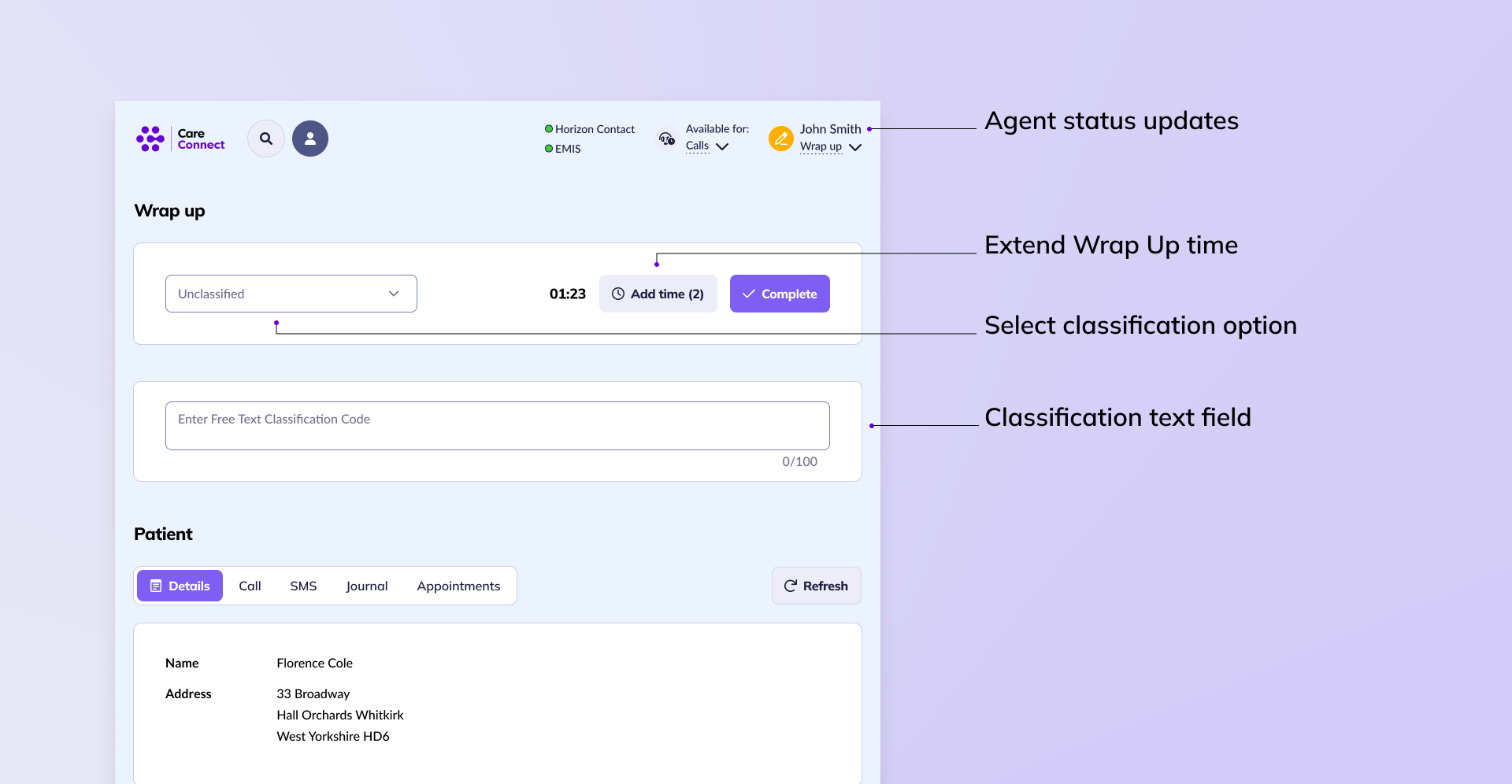1512x784 pixels.
Task: Open the Appointments tab
Action: tap(458, 586)
